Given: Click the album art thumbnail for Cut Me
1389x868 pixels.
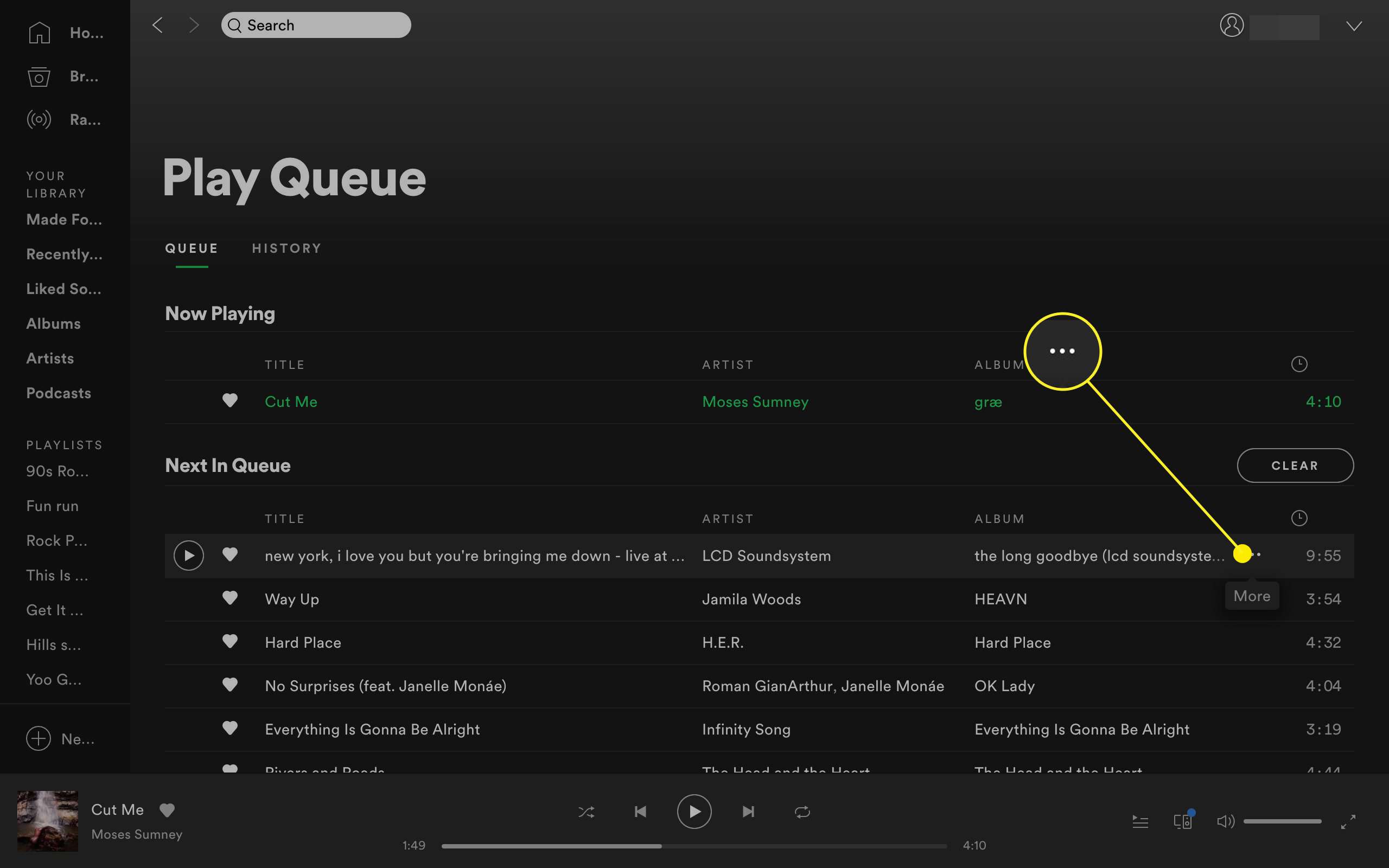Looking at the screenshot, I should tap(46, 820).
